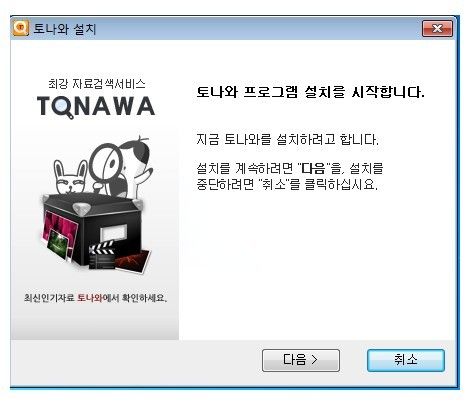Screen dimensions: 467x404
Task: Click the heading 토나와 프로그램 설치를 시작합니다
Action: tap(310, 92)
